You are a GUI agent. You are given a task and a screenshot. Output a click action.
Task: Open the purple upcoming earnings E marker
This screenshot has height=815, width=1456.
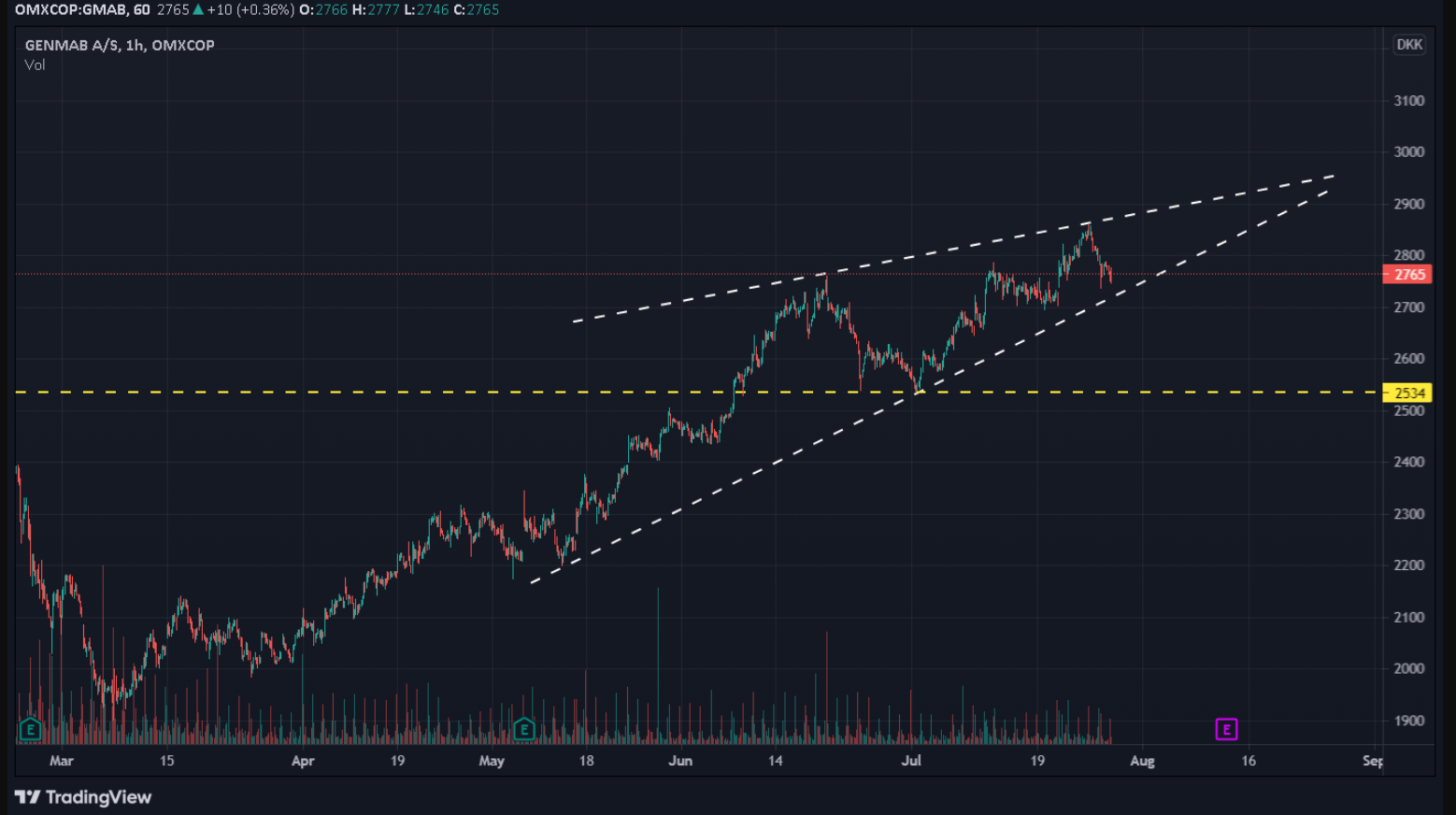tap(1226, 729)
